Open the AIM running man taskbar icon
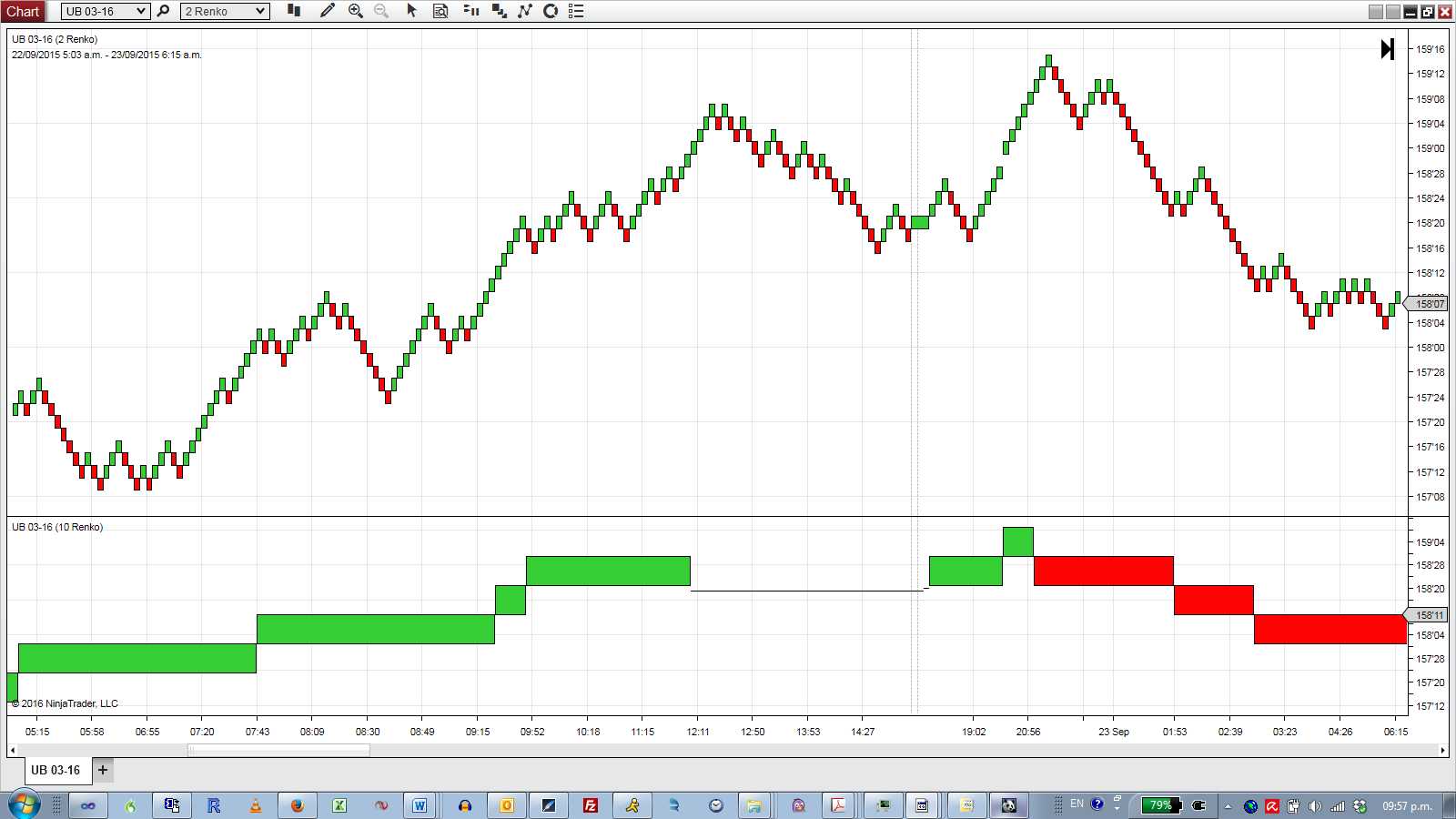 point(632,805)
